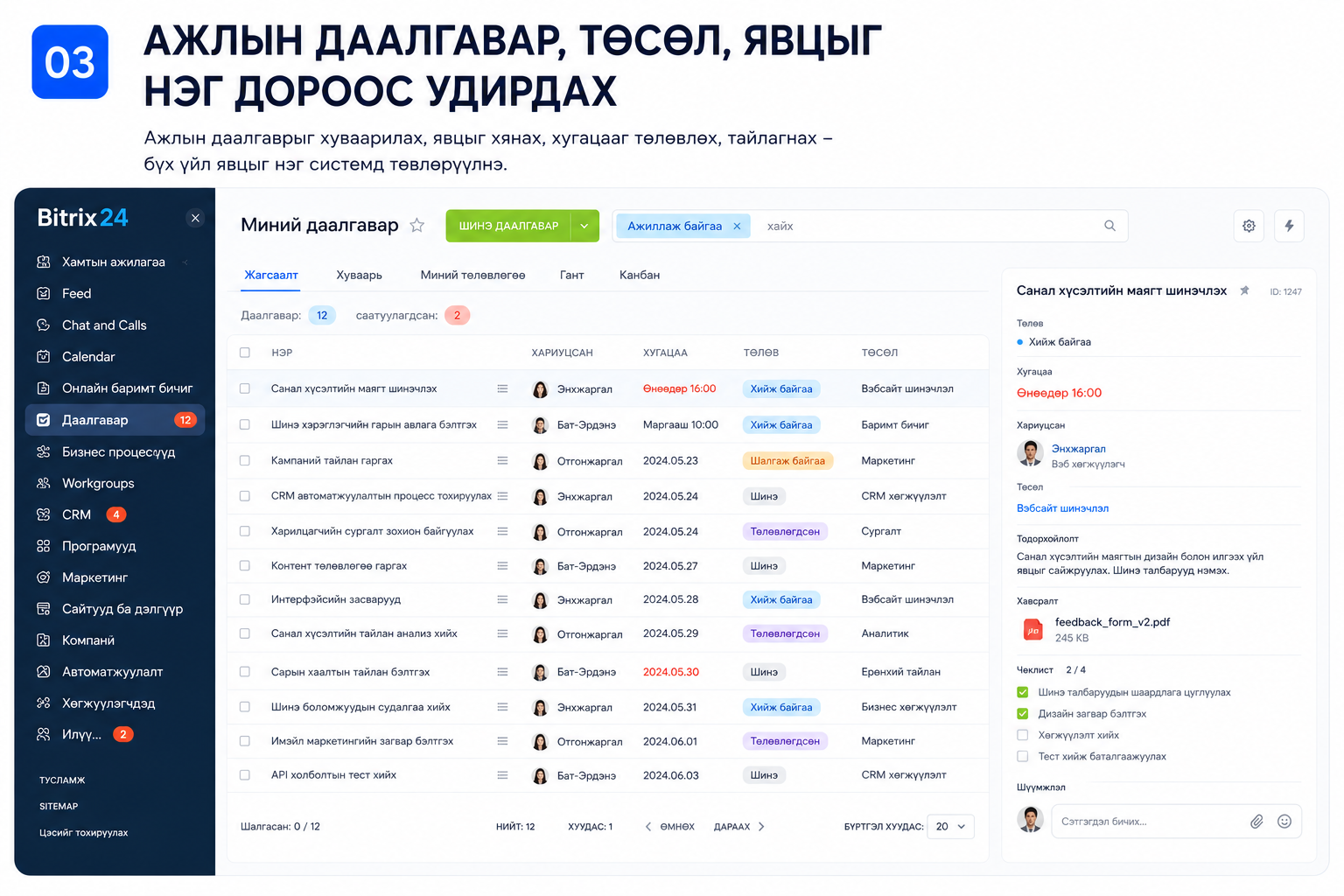This screenshot has width=1344, height=896.
Task: Click the Даалгавар count badge 12
Action: (x=322, y=316)
